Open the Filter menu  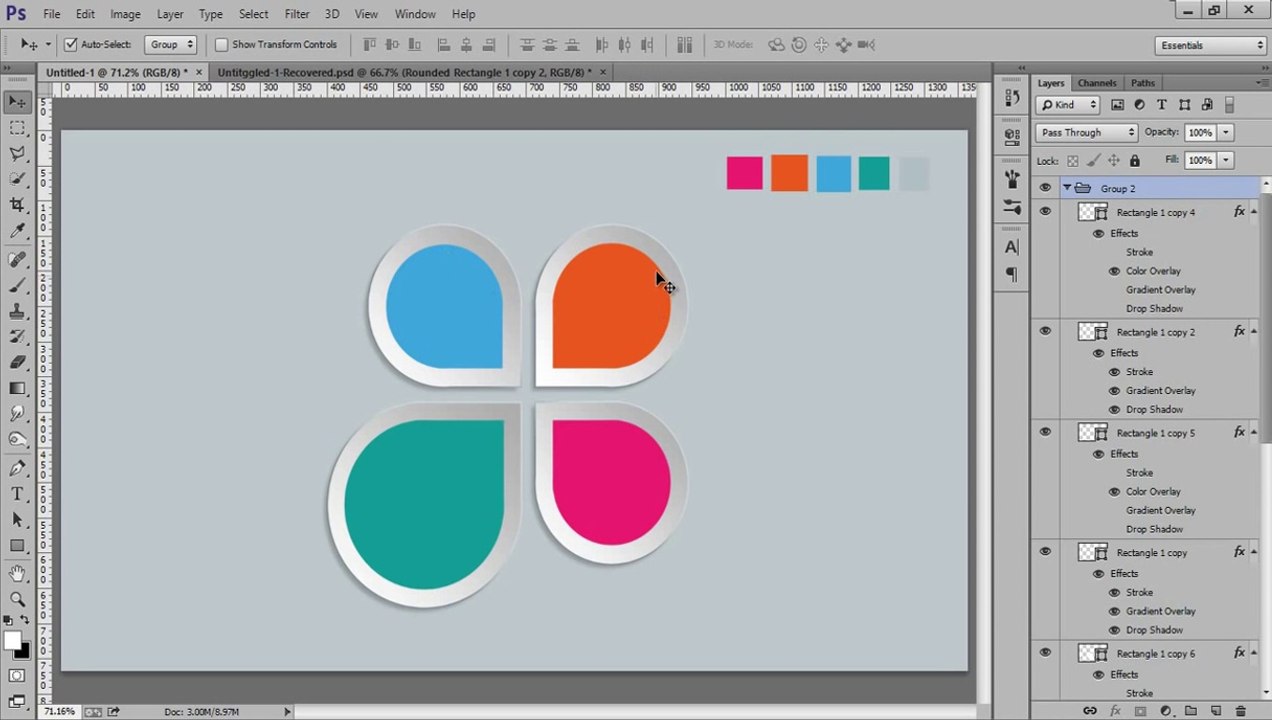(297, 14)
